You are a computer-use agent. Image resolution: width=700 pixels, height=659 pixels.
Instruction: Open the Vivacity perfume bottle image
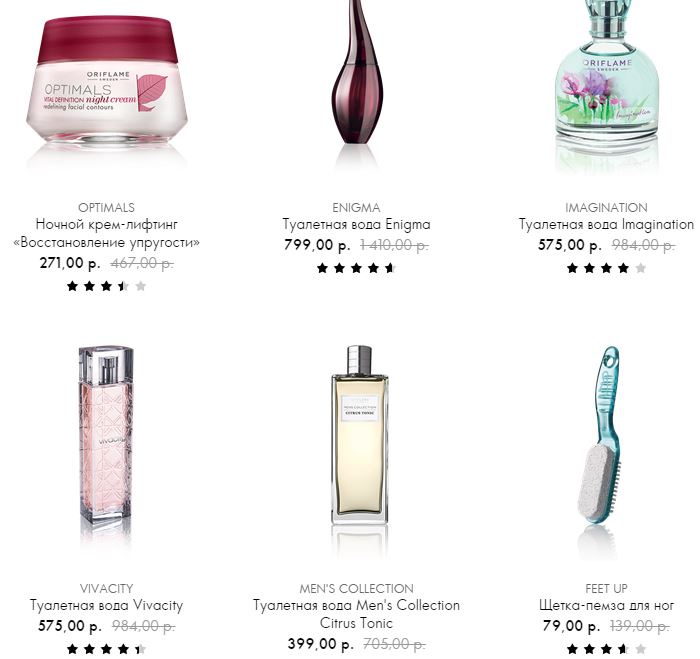point(106,446)
